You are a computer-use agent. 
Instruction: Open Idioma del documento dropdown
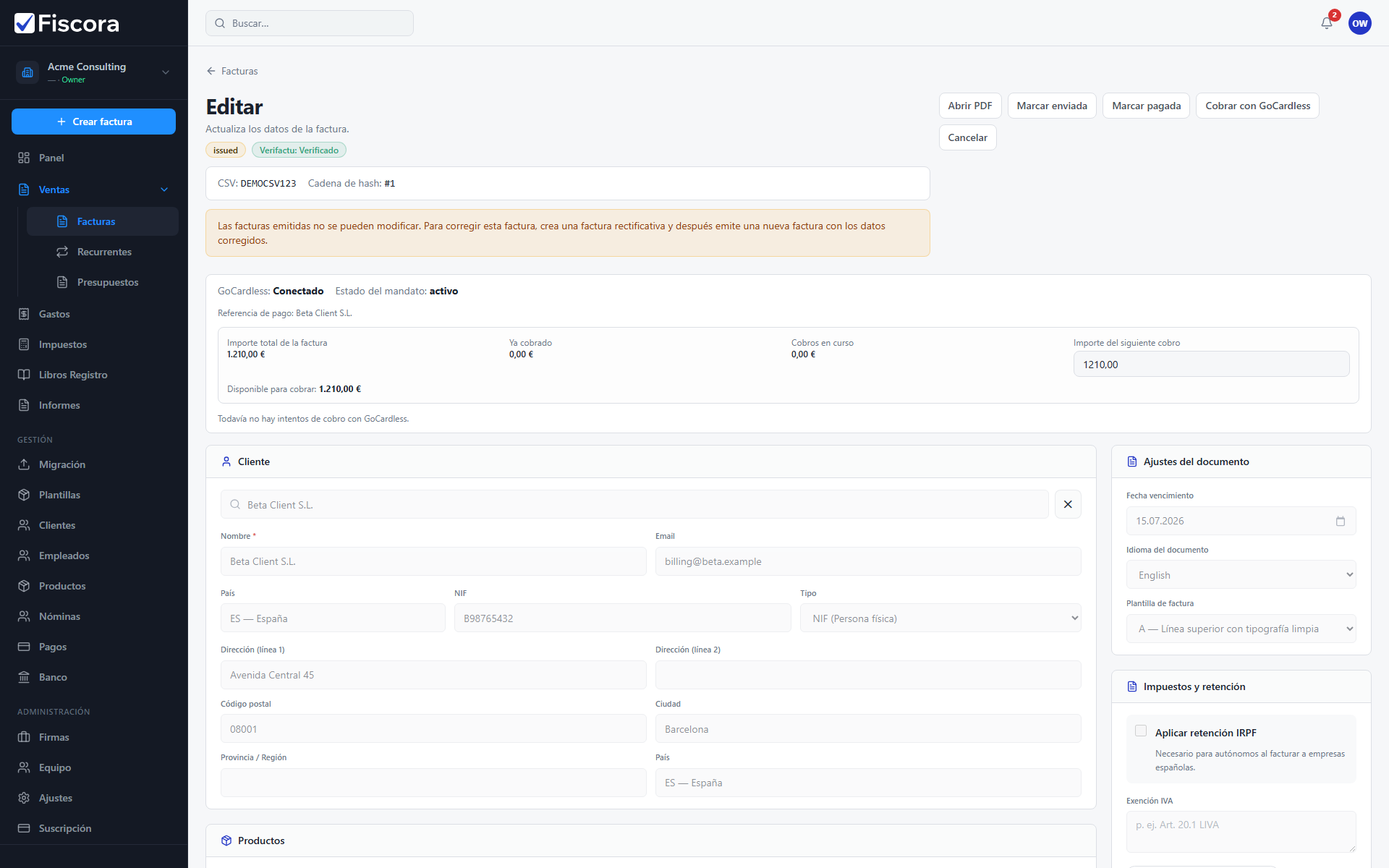tap(1241, 574)
